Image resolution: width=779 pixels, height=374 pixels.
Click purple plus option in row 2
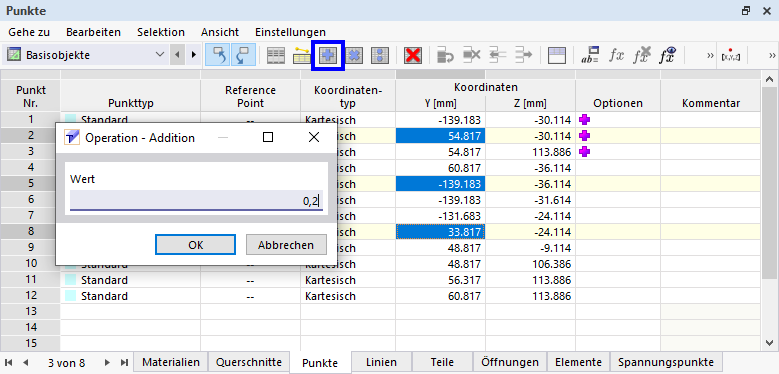coord(585,136)
